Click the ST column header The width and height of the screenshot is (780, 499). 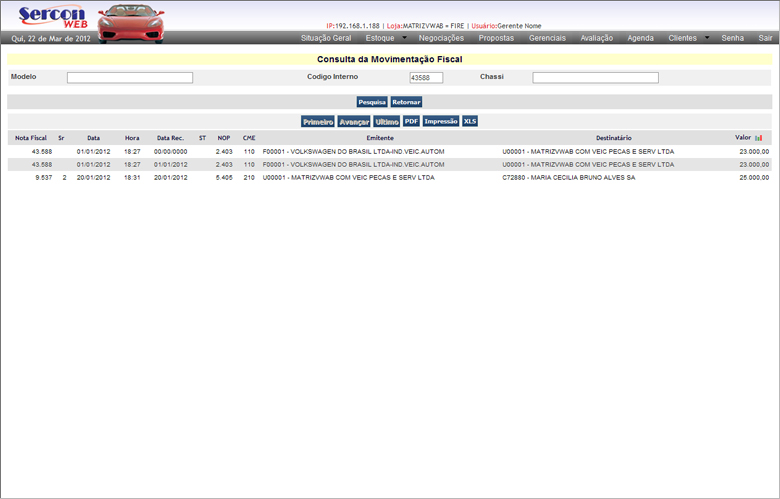pyautogui.click(x=202, y=138)
